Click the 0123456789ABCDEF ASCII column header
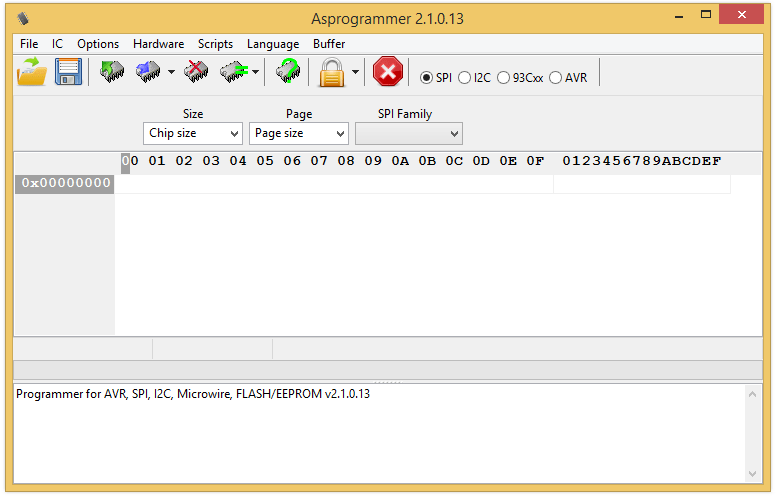This screenshot has height=496, width=778. 642,161
